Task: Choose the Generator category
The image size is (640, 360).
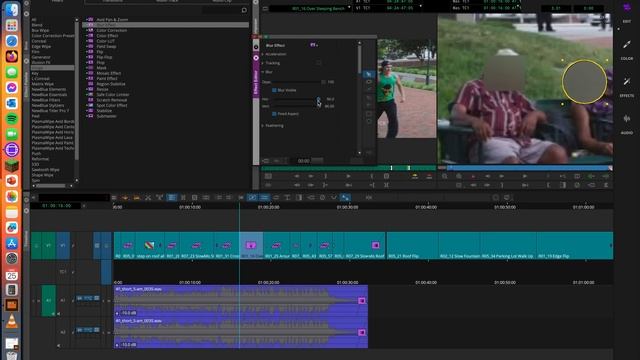Action: tap(41, 57)
